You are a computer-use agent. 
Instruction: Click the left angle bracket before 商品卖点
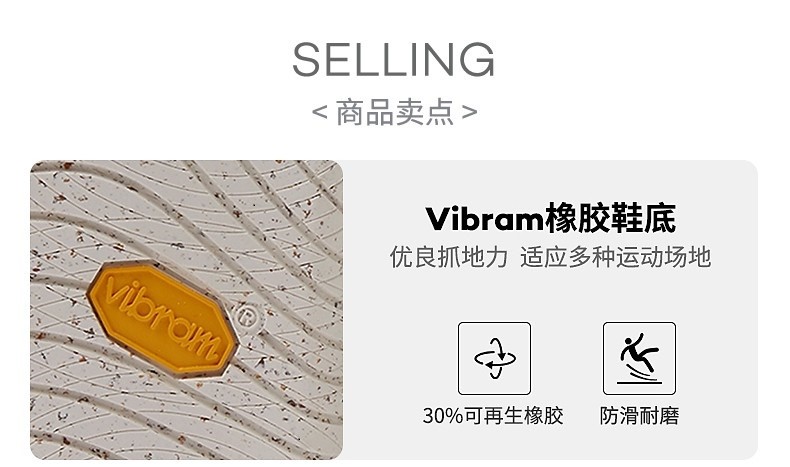(320, 112)
